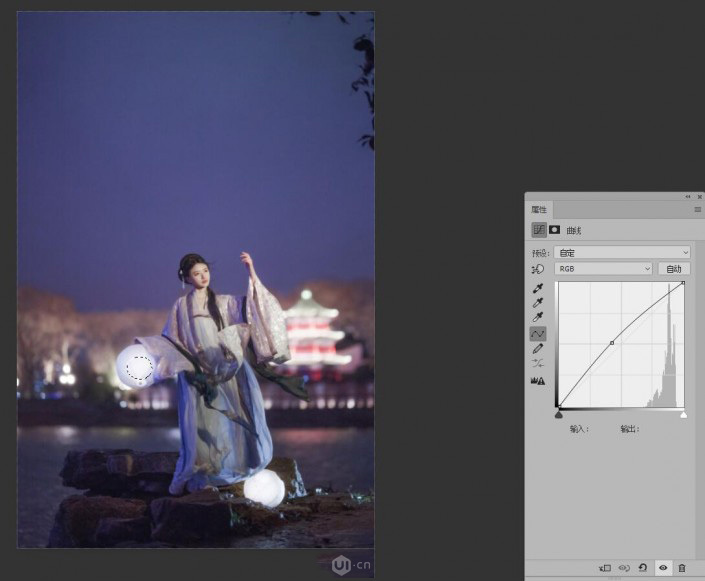
Task: Select the edit points curve tool
Action: point(538,333)
